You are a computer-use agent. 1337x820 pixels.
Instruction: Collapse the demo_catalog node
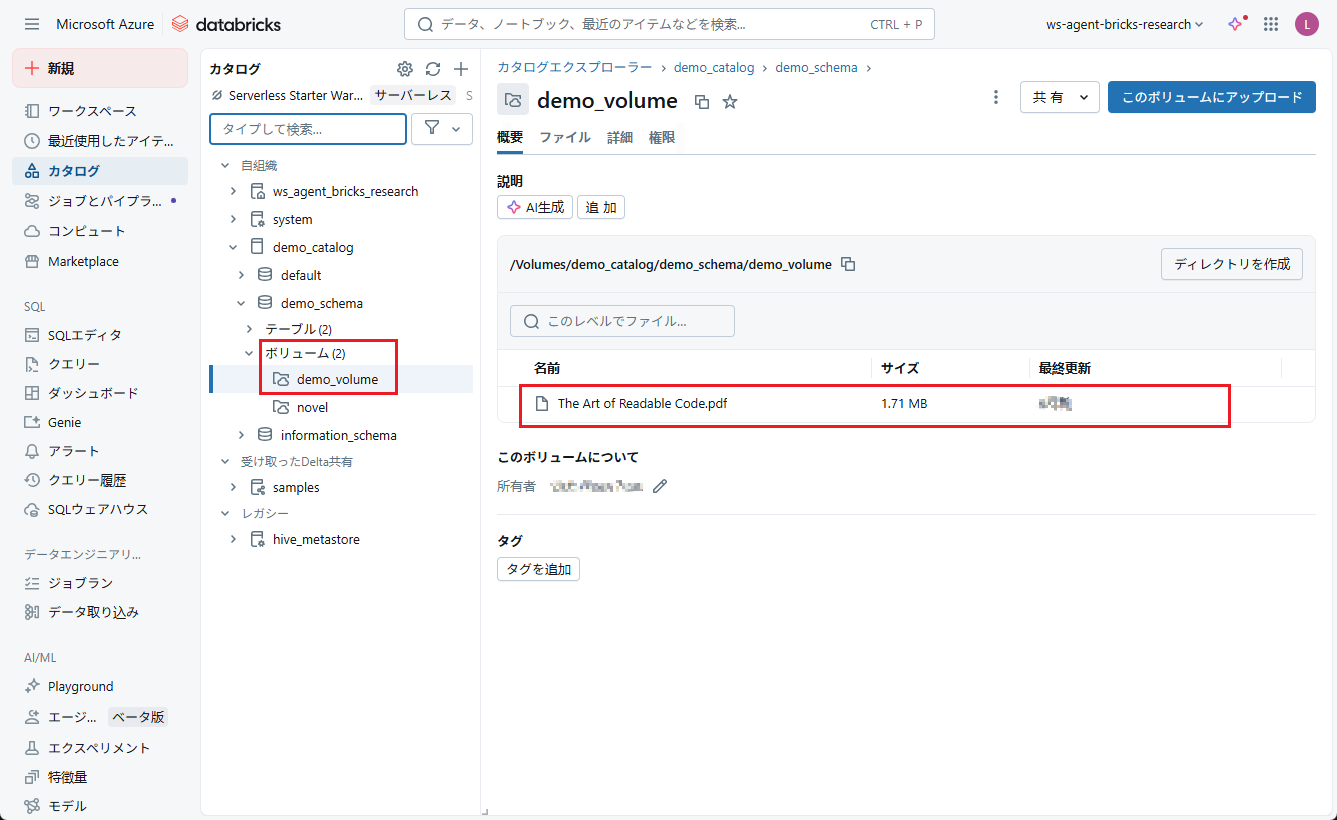pyautogui.click(x=233, y=247)
